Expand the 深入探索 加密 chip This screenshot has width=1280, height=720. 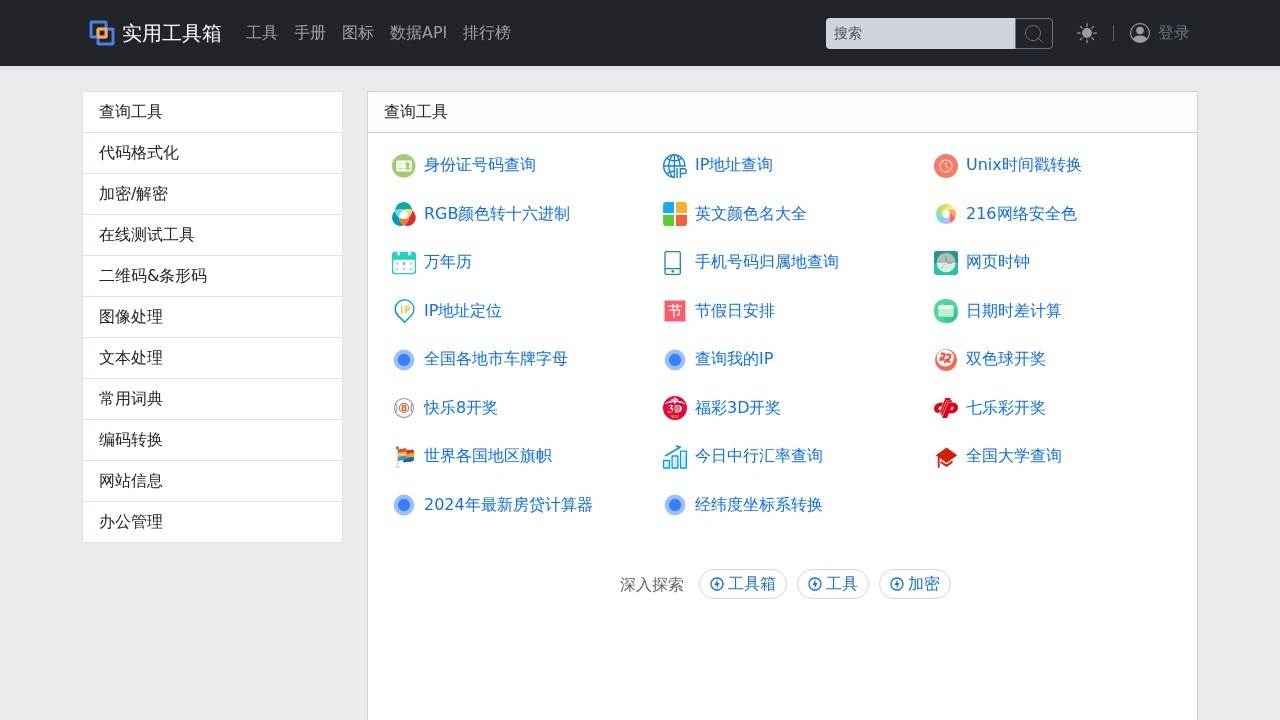(914, 584)
